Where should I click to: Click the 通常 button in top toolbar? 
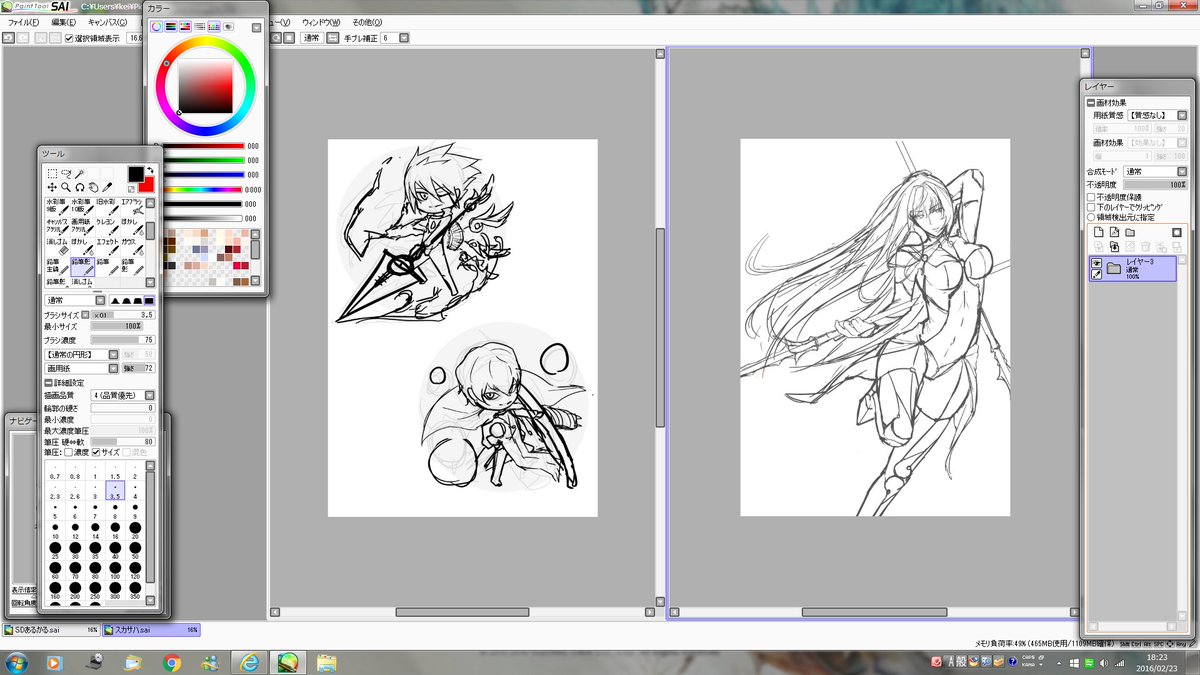311,38
